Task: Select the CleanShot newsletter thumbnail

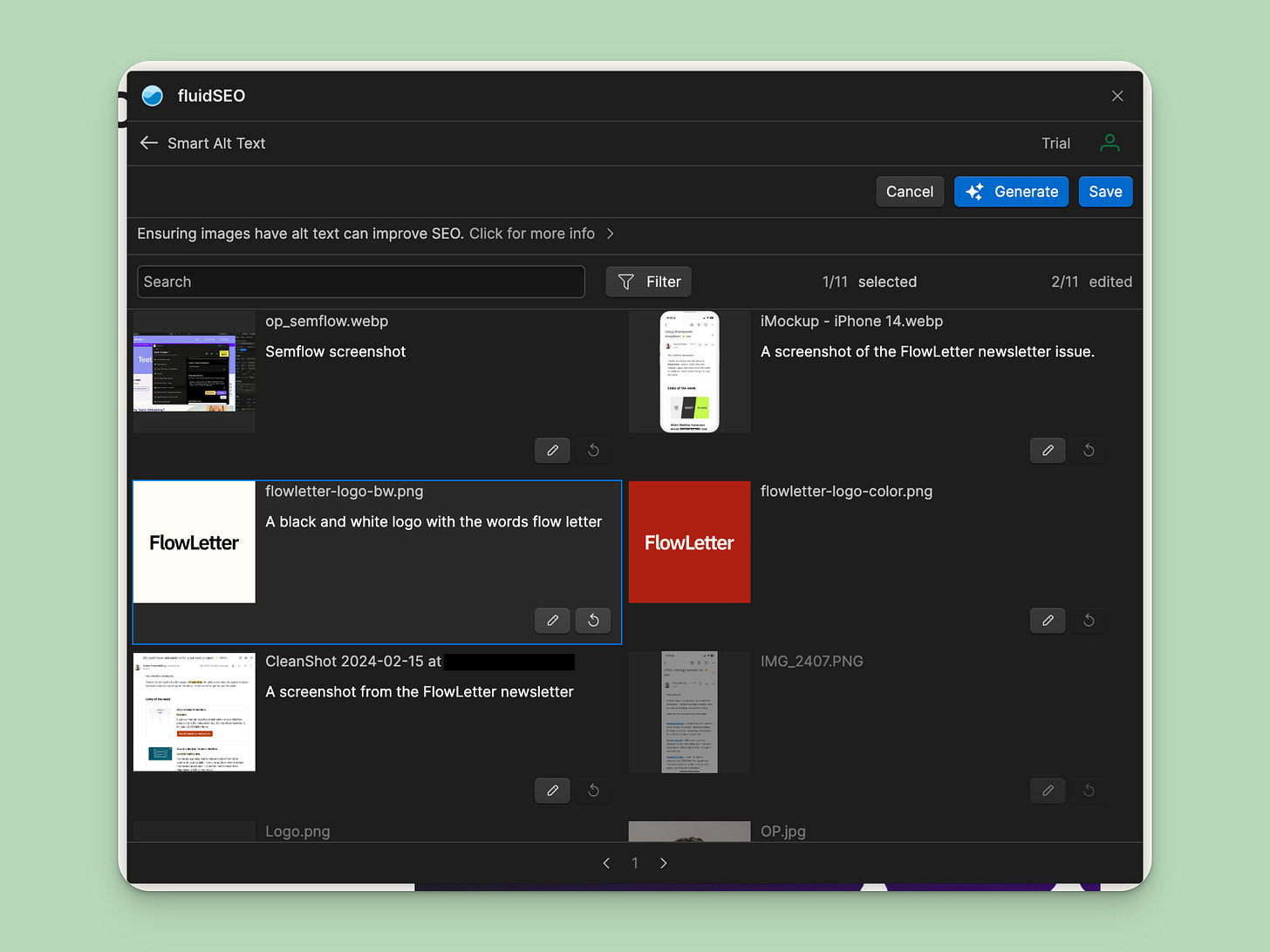Action: click(195, 712)
